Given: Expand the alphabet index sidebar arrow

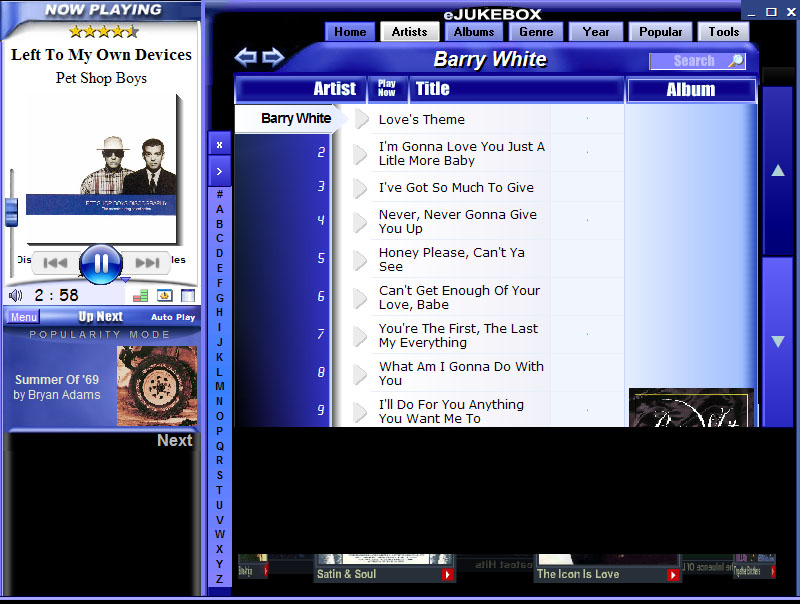Looking at the screenshot, I should click(219, 171).
